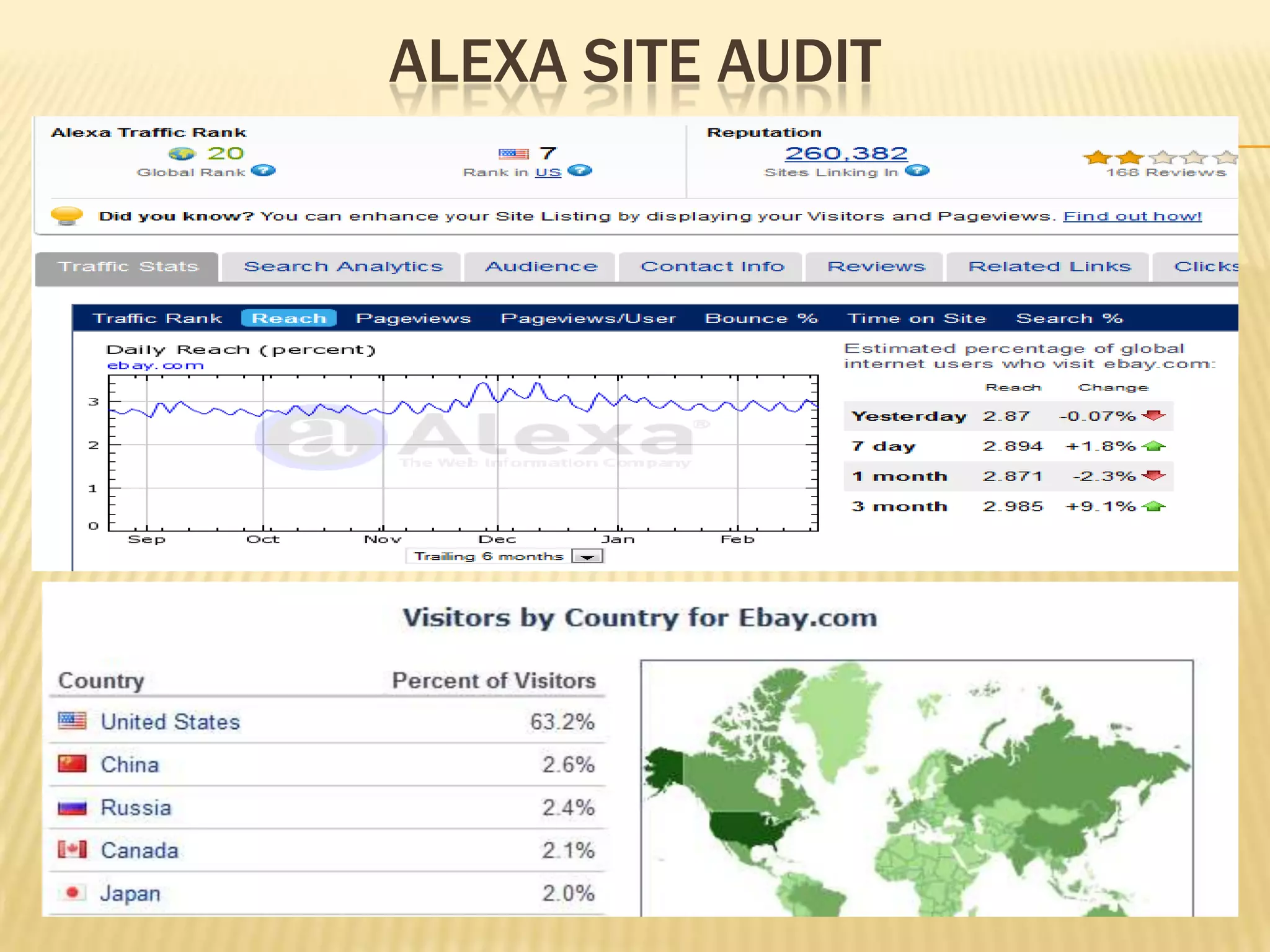Click the lightbulb Did you know icon
1270x952 pixels.
coord(66,216)
